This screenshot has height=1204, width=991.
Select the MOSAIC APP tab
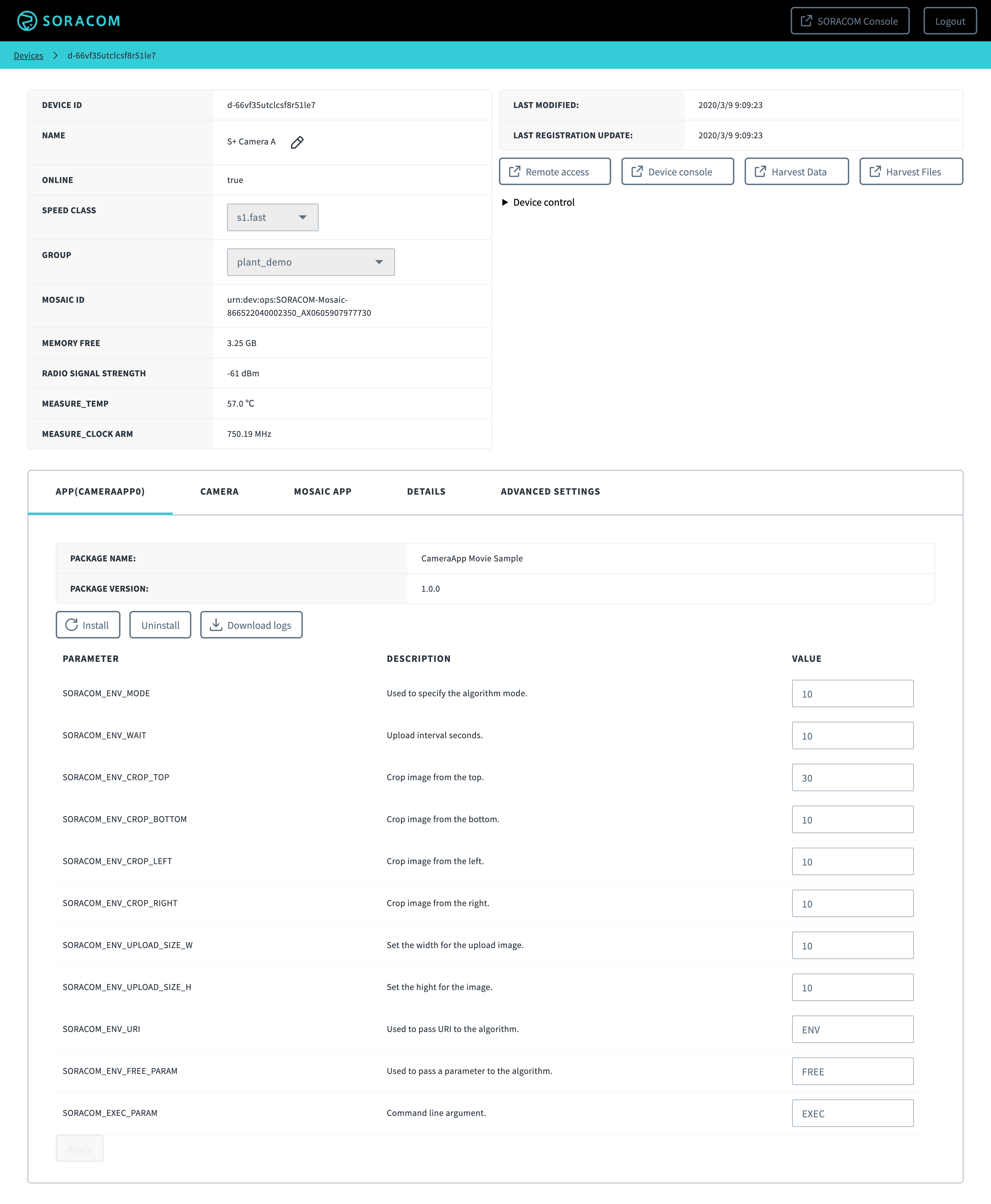tap(323, 491)
